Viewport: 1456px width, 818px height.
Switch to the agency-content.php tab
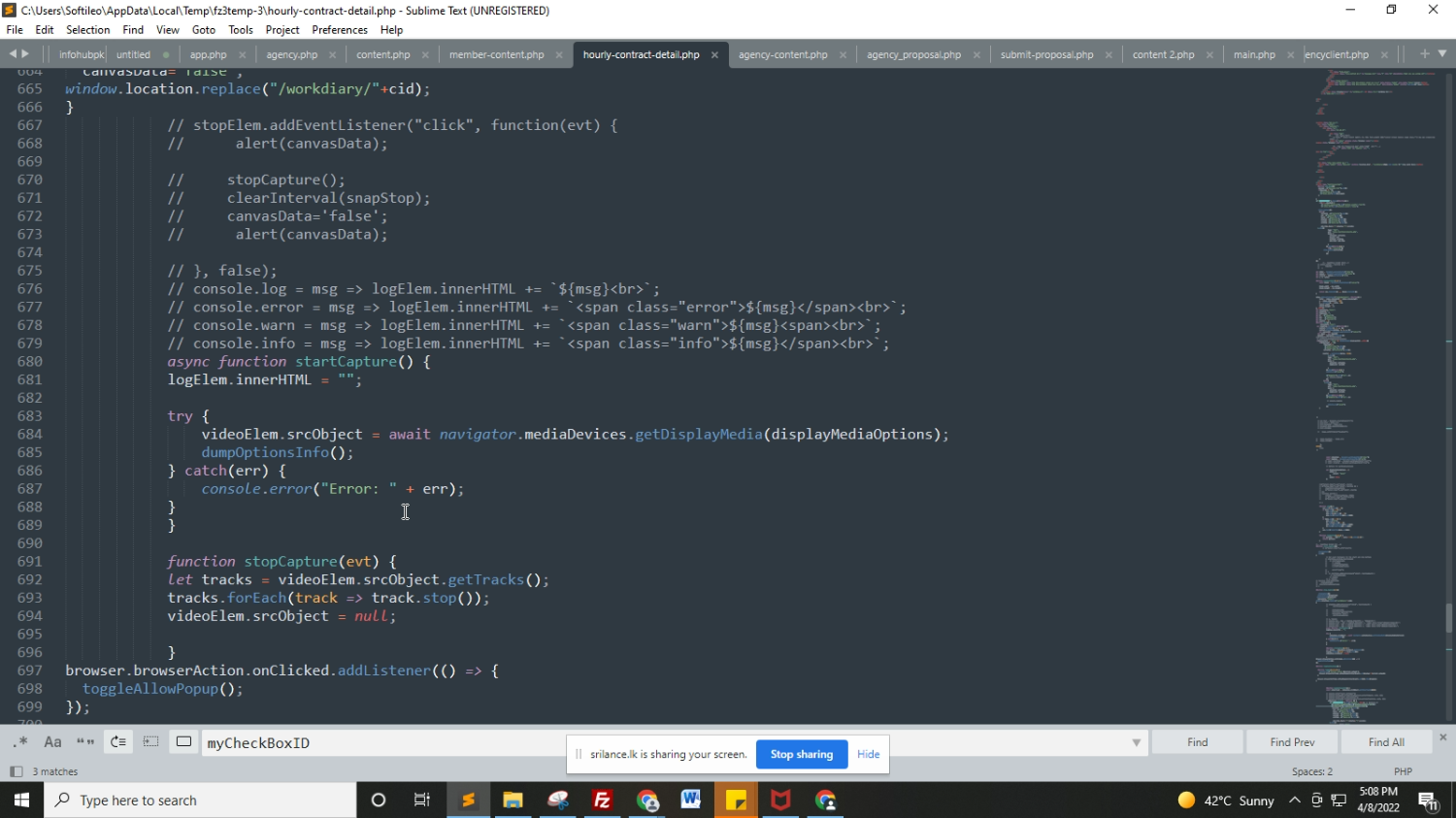click(782, 54)
